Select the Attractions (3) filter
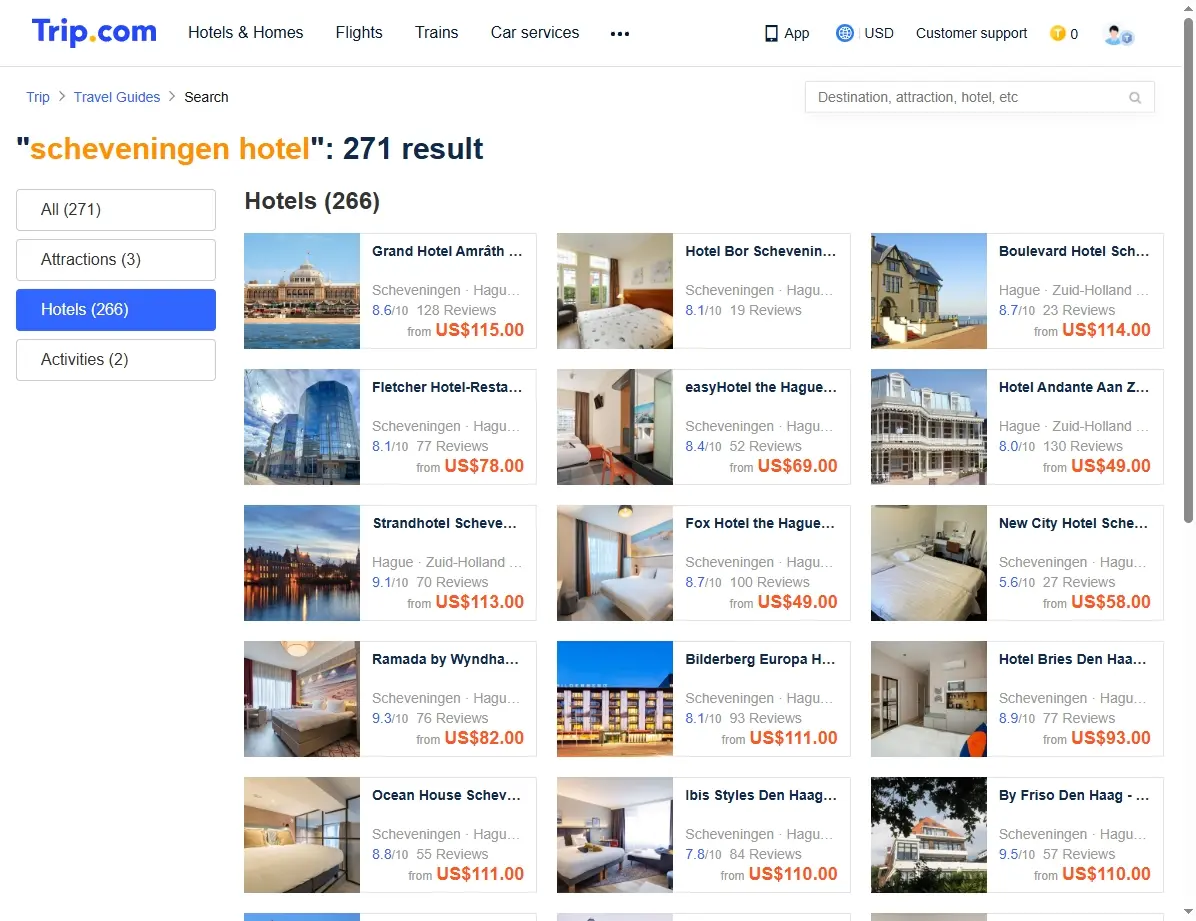The height and width of the screenshot is (921, 1196). 116,259
